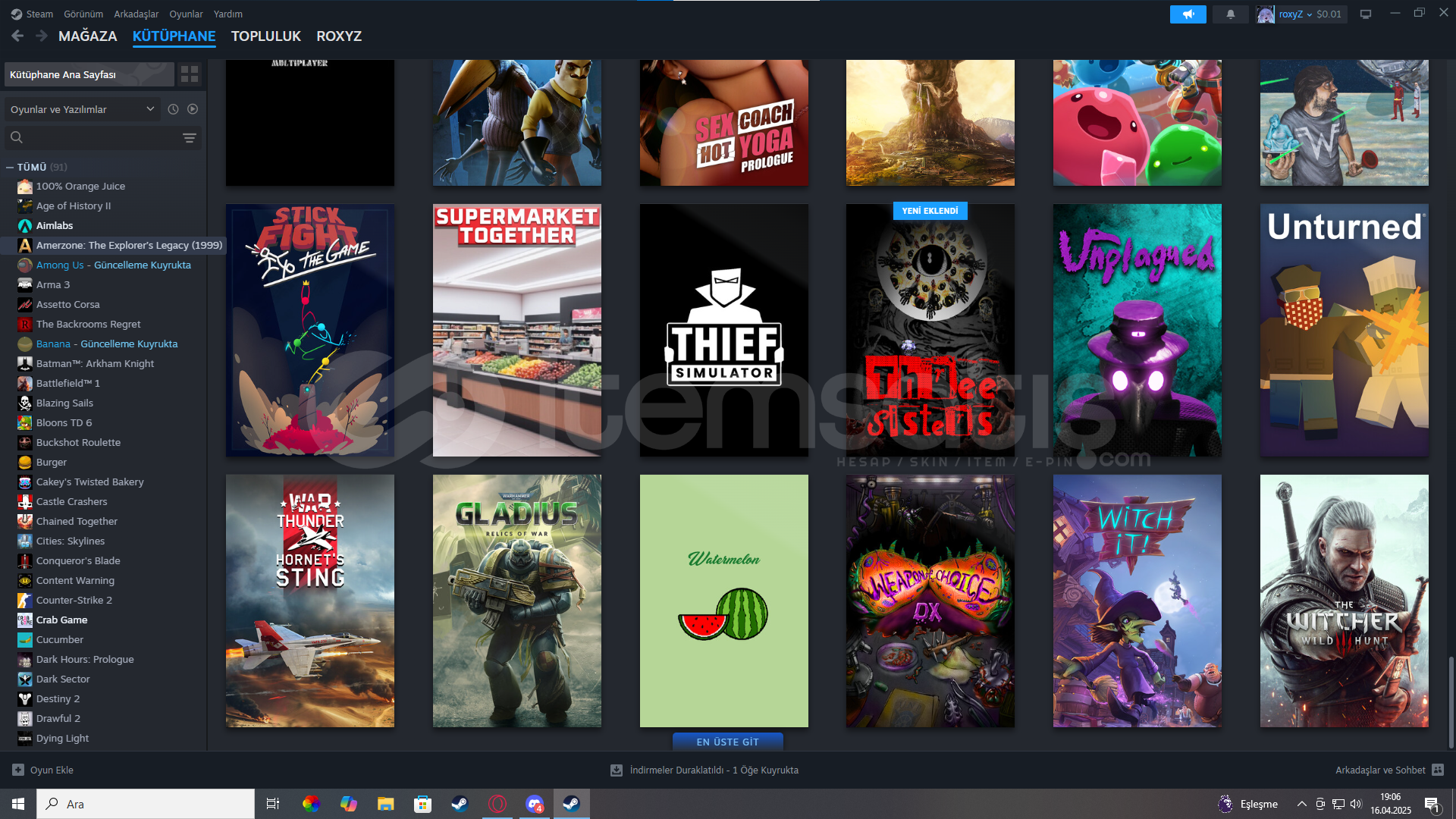The image size is (1456, 819).
Task: Click the back navigation arrow
Action: coord(17,36)
